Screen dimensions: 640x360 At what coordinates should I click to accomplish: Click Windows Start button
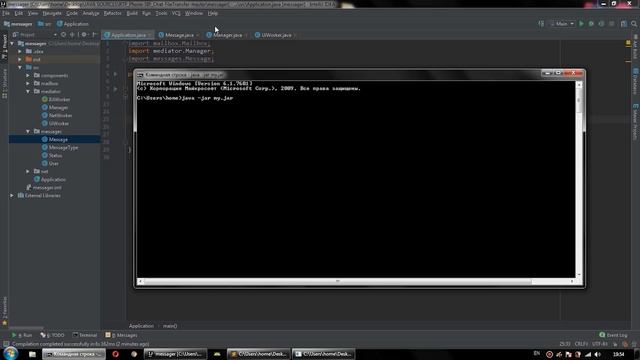pyautogui.click(x=10, y=354)
